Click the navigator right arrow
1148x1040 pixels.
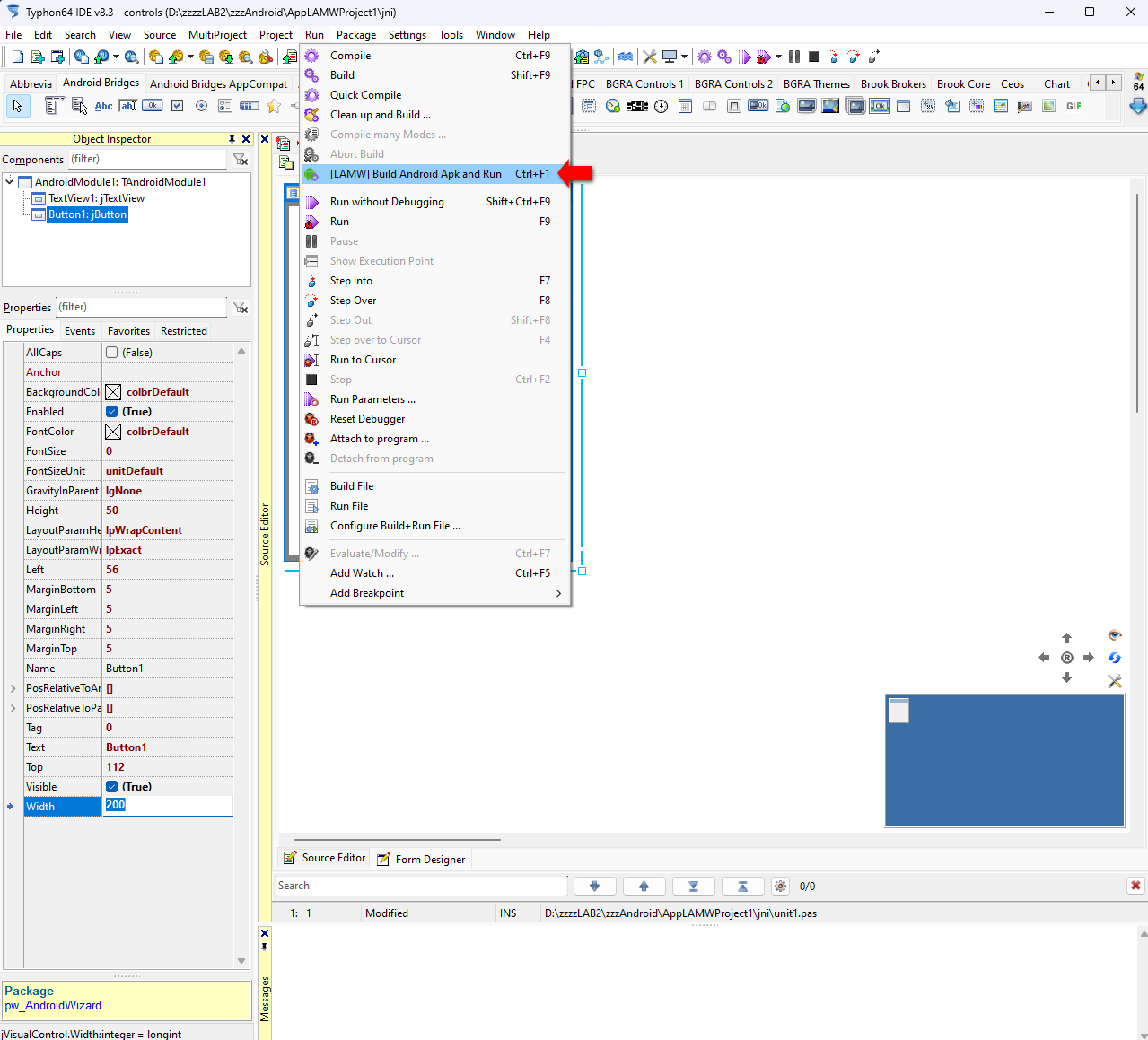pos(1089,658)
